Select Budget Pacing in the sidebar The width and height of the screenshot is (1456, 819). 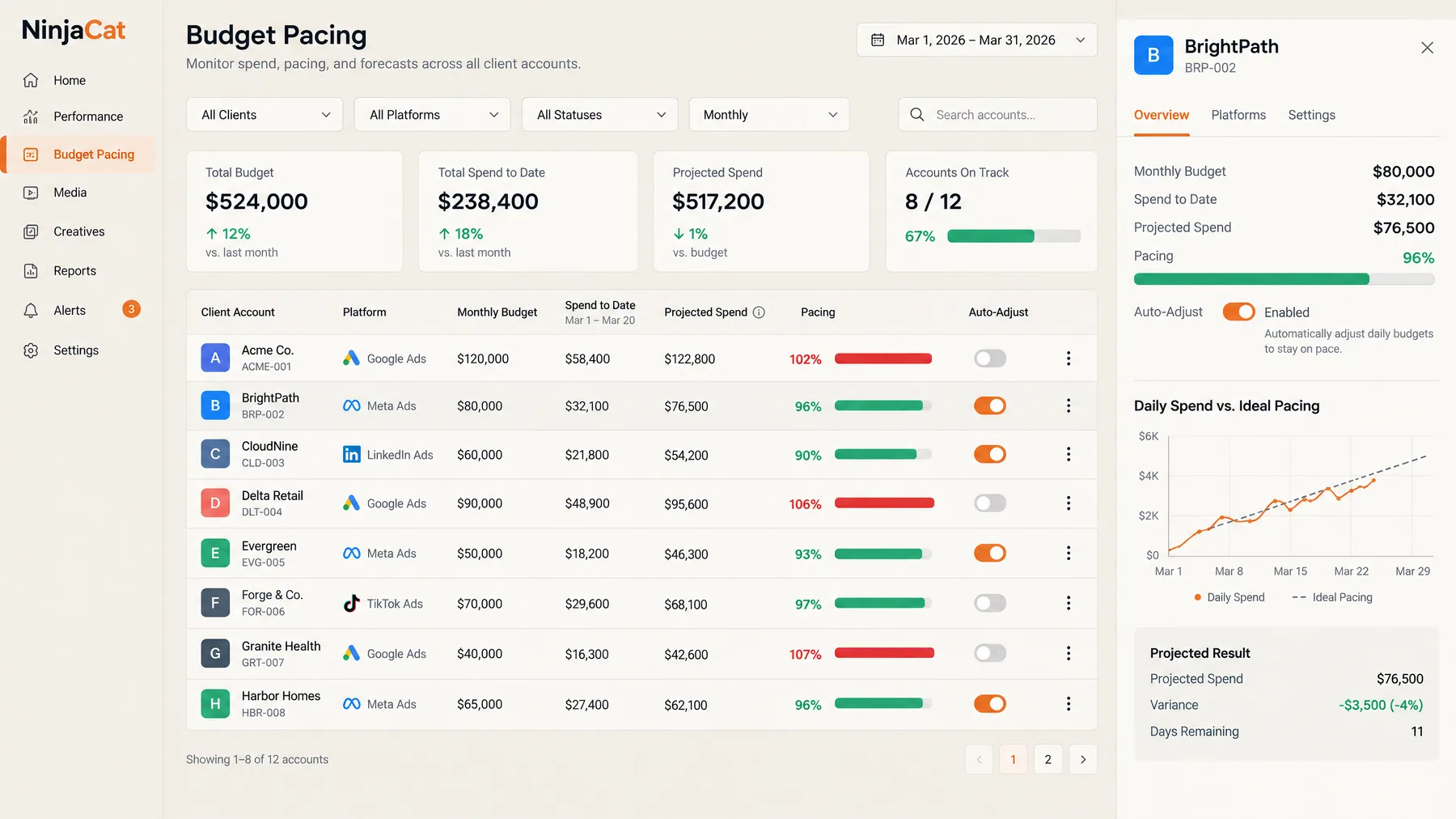79,155
